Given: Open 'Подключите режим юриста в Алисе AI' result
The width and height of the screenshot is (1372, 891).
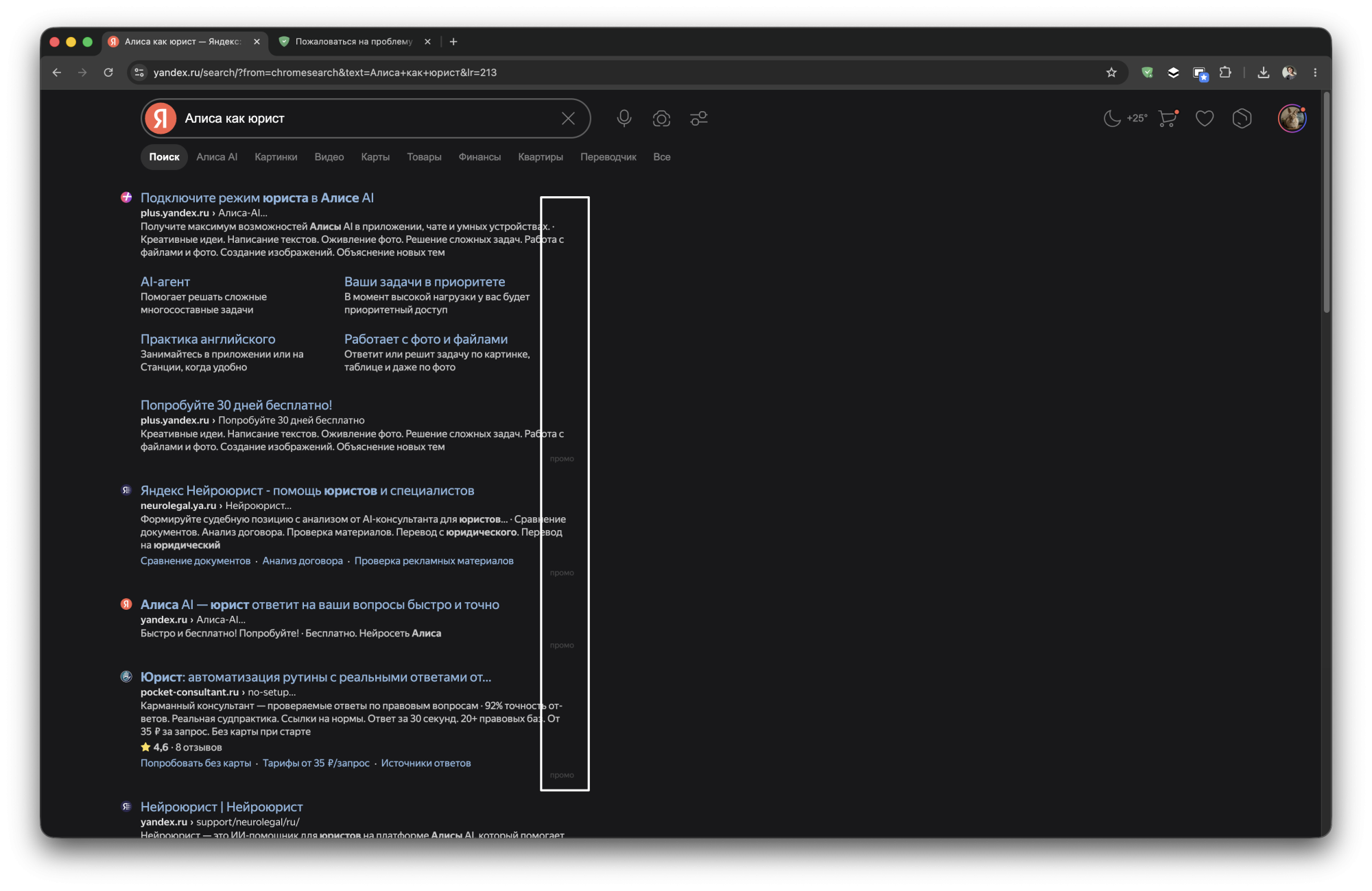Looking at the screenshot, I should tap(257, 198).
